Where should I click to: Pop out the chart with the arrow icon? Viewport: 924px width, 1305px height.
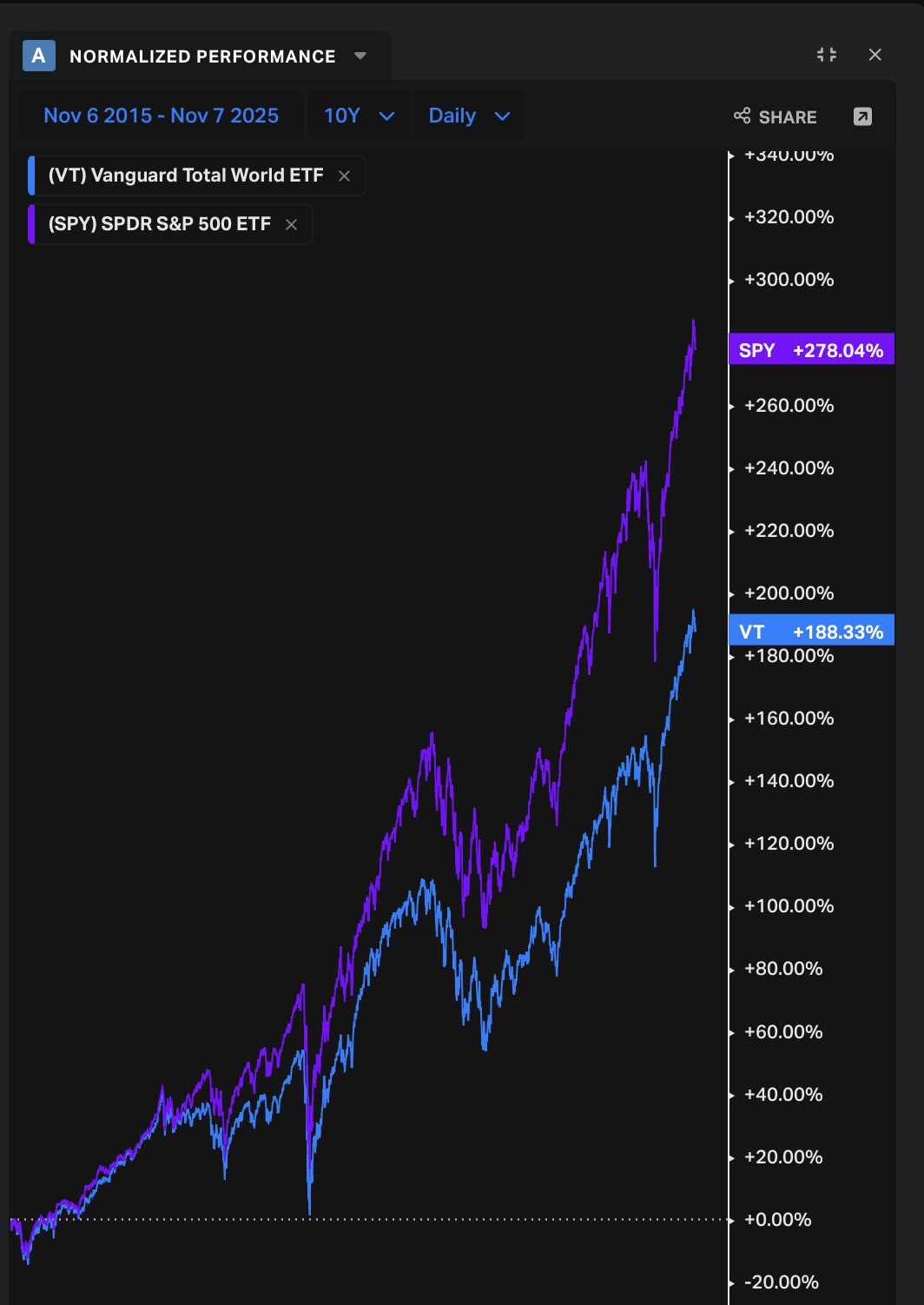pos(862,116)
